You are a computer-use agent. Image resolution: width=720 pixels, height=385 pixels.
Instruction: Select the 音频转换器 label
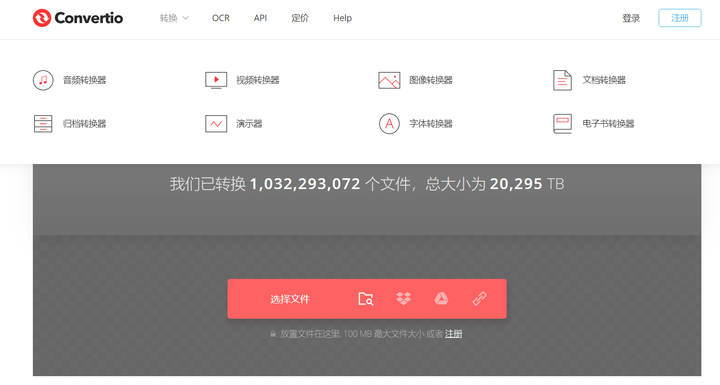84,80
